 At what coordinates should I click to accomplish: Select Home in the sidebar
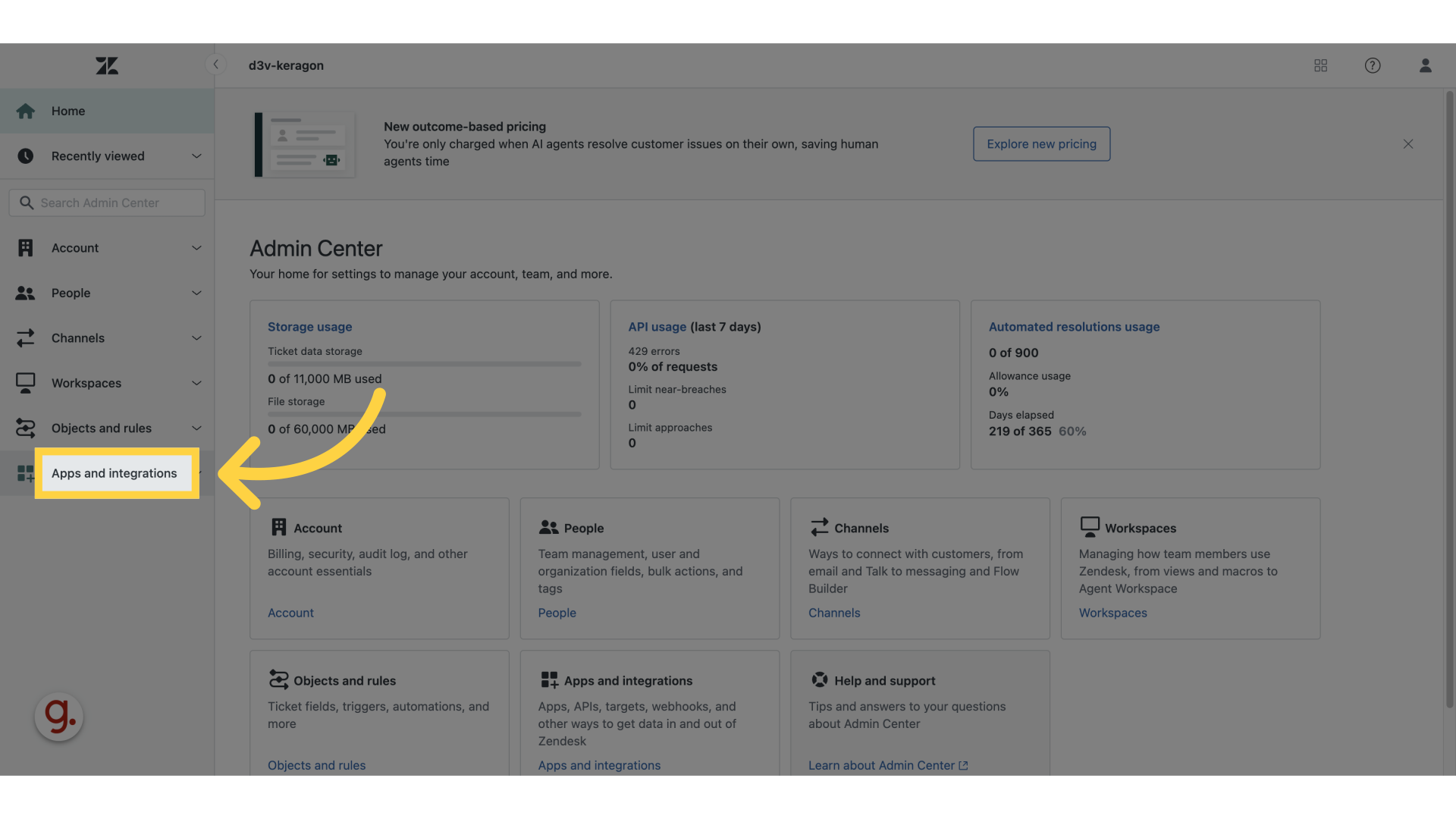click(107, 111)
